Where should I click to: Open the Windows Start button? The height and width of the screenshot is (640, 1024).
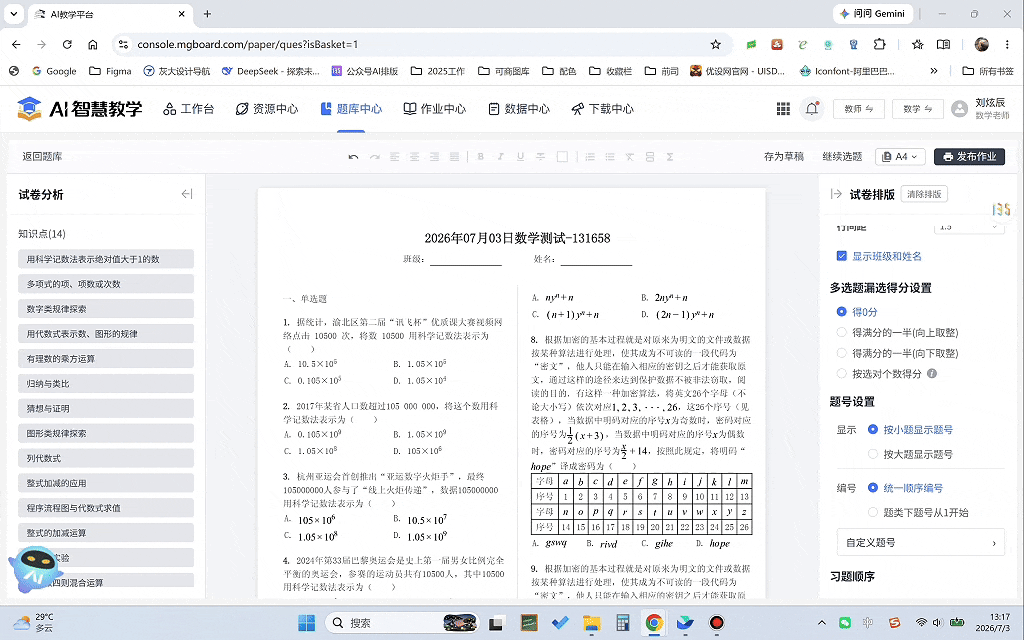[306, 623]
